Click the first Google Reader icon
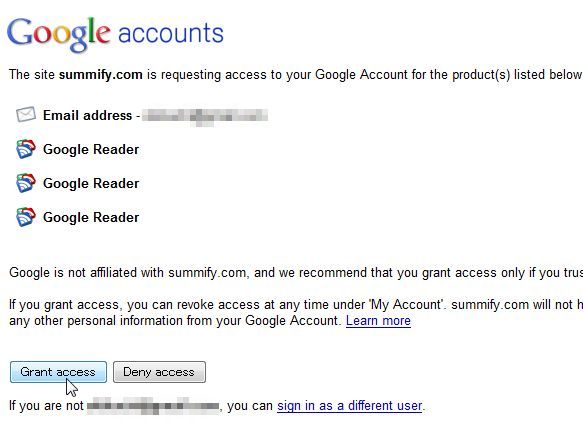This screenshot has height=440, width=583. [26, 149]
